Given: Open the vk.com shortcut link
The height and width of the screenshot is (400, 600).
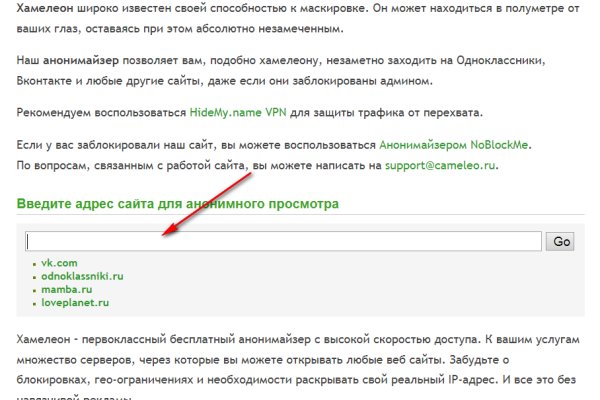Looking at the screenshot, I should click(x=58, y=262).
